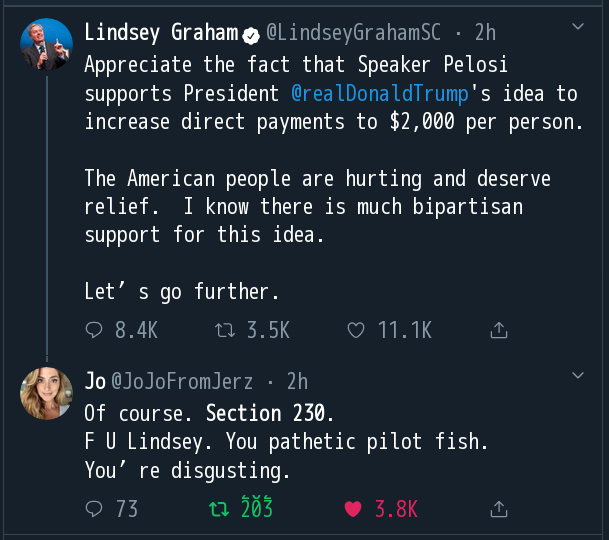Retweet Lindsey Graham's tweet
Viewport: 609px width, 540px height.
(x=225, y=329)
